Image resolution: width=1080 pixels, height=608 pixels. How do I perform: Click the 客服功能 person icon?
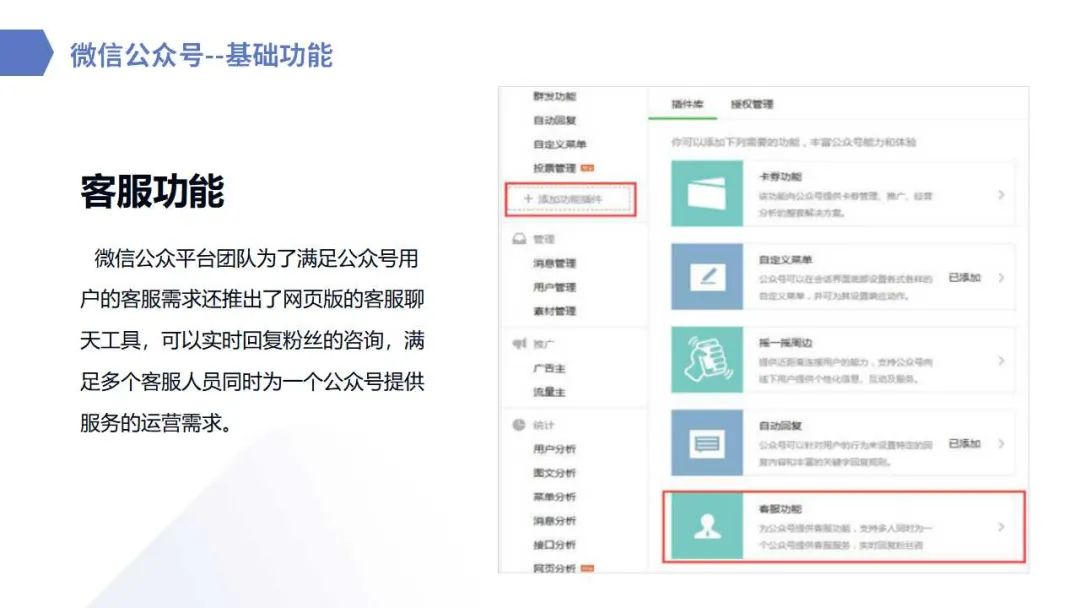tap(707, 526)
